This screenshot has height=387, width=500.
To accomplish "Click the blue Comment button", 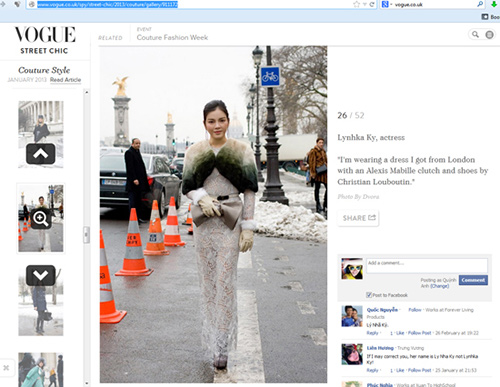I will [x=473, y=280].
